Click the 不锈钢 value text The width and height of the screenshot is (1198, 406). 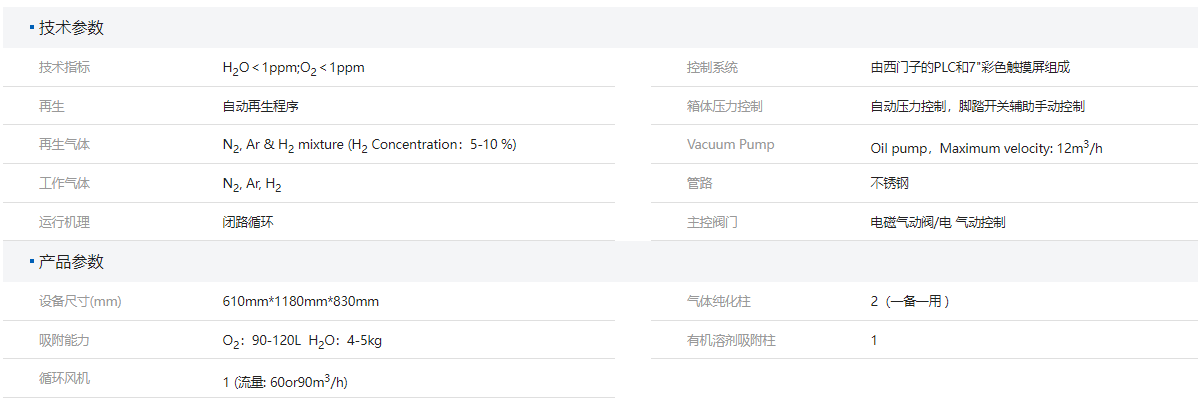pos(890,183)
